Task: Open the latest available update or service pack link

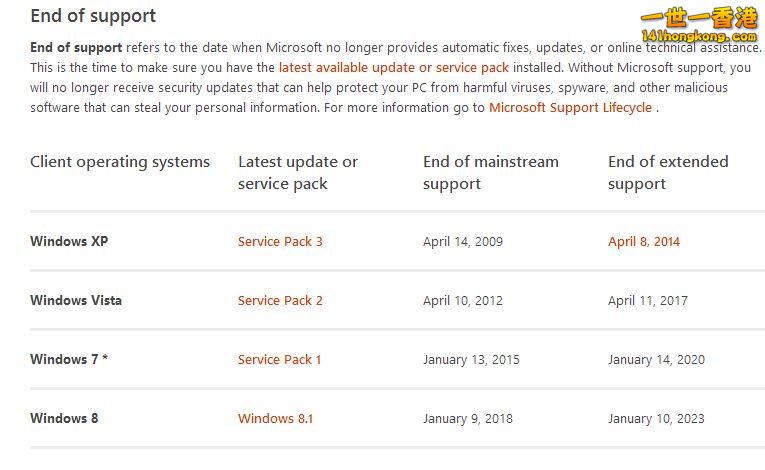Action: 393,68
